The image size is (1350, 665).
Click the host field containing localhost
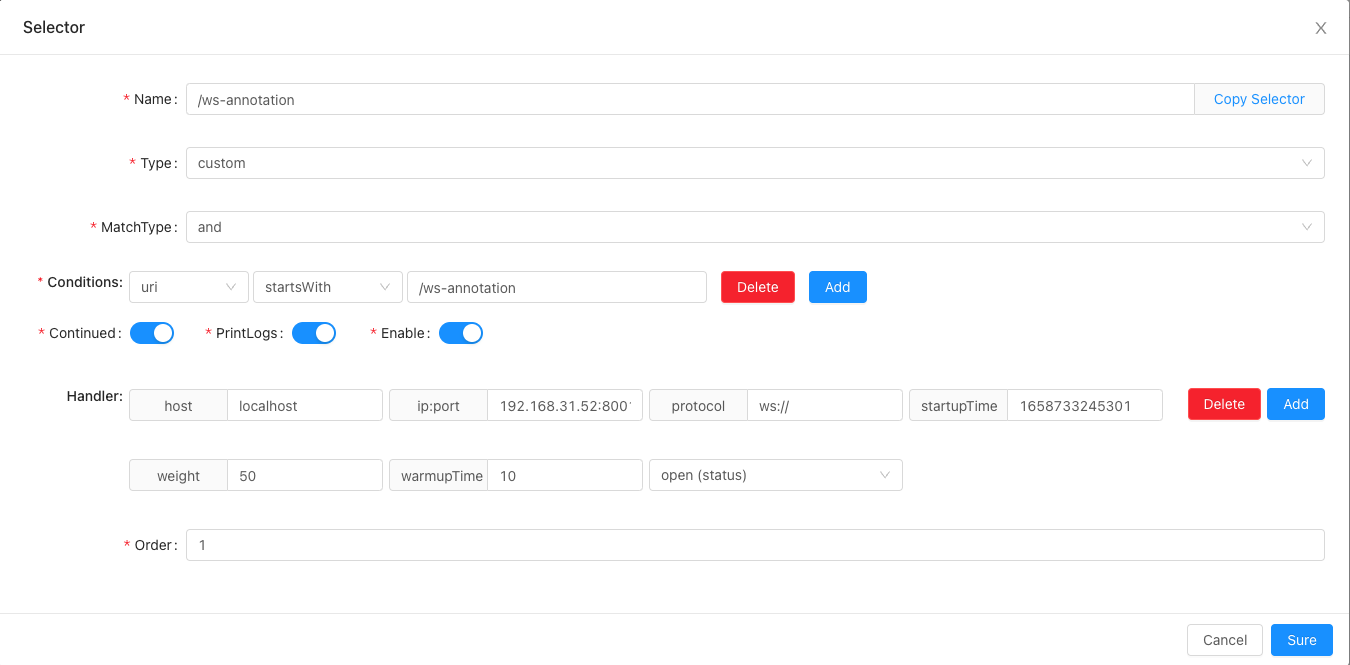[304, 405]
